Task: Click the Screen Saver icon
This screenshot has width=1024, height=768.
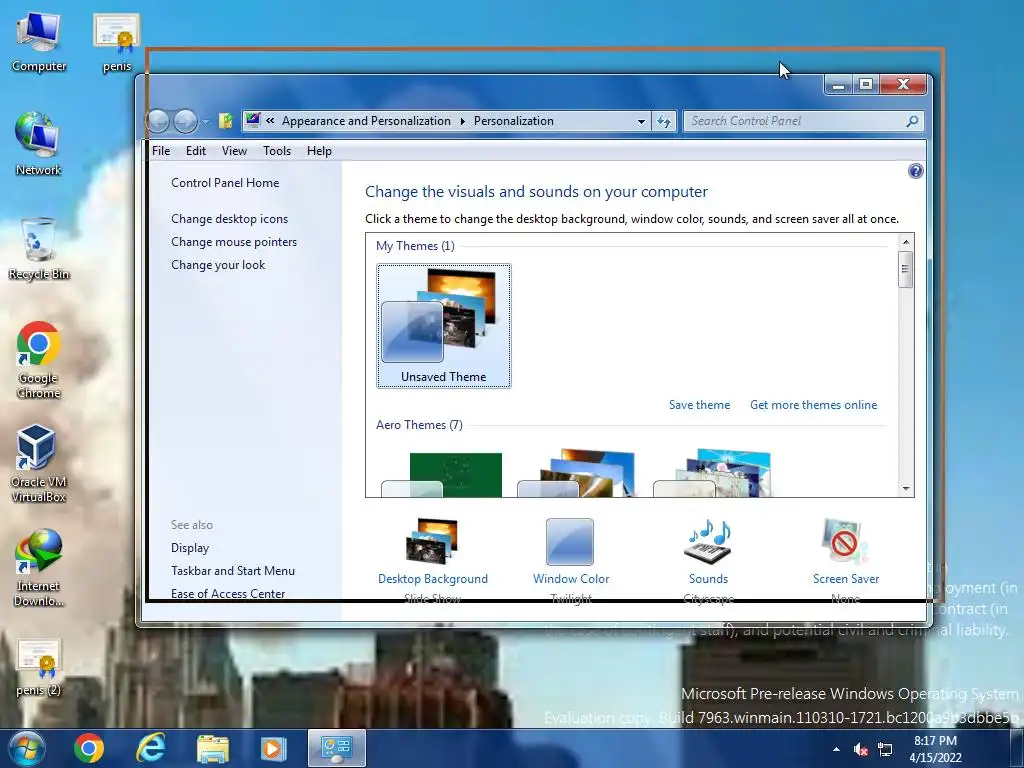Action: point(845,541)
